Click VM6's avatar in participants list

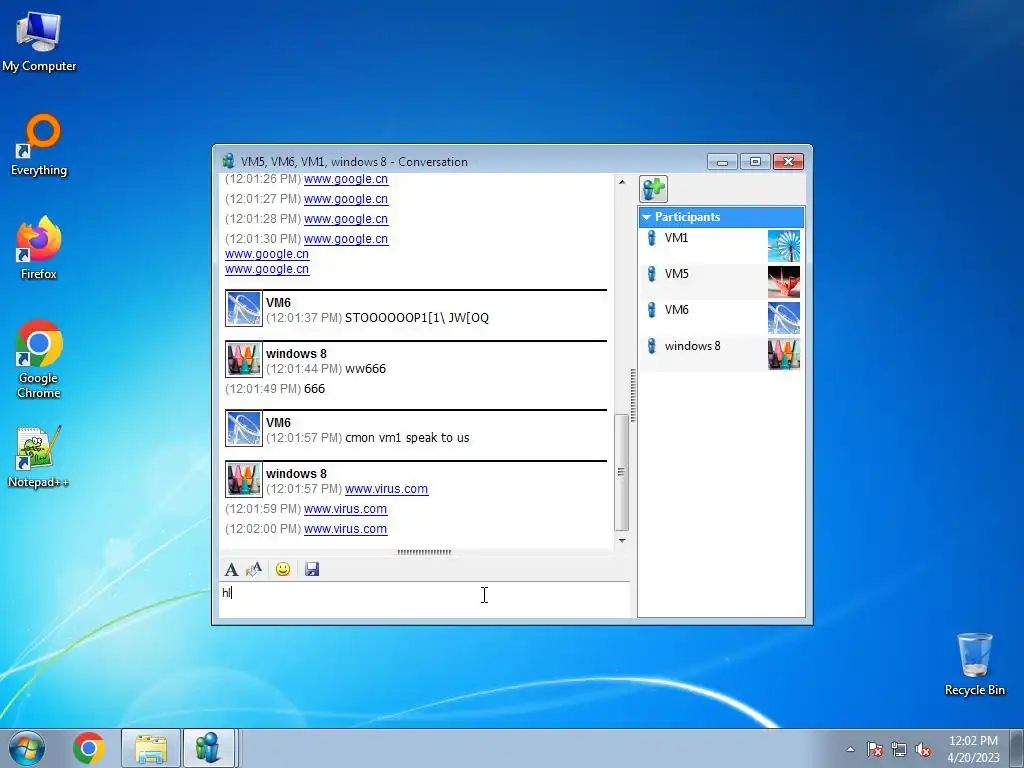(x=784, y=317)
